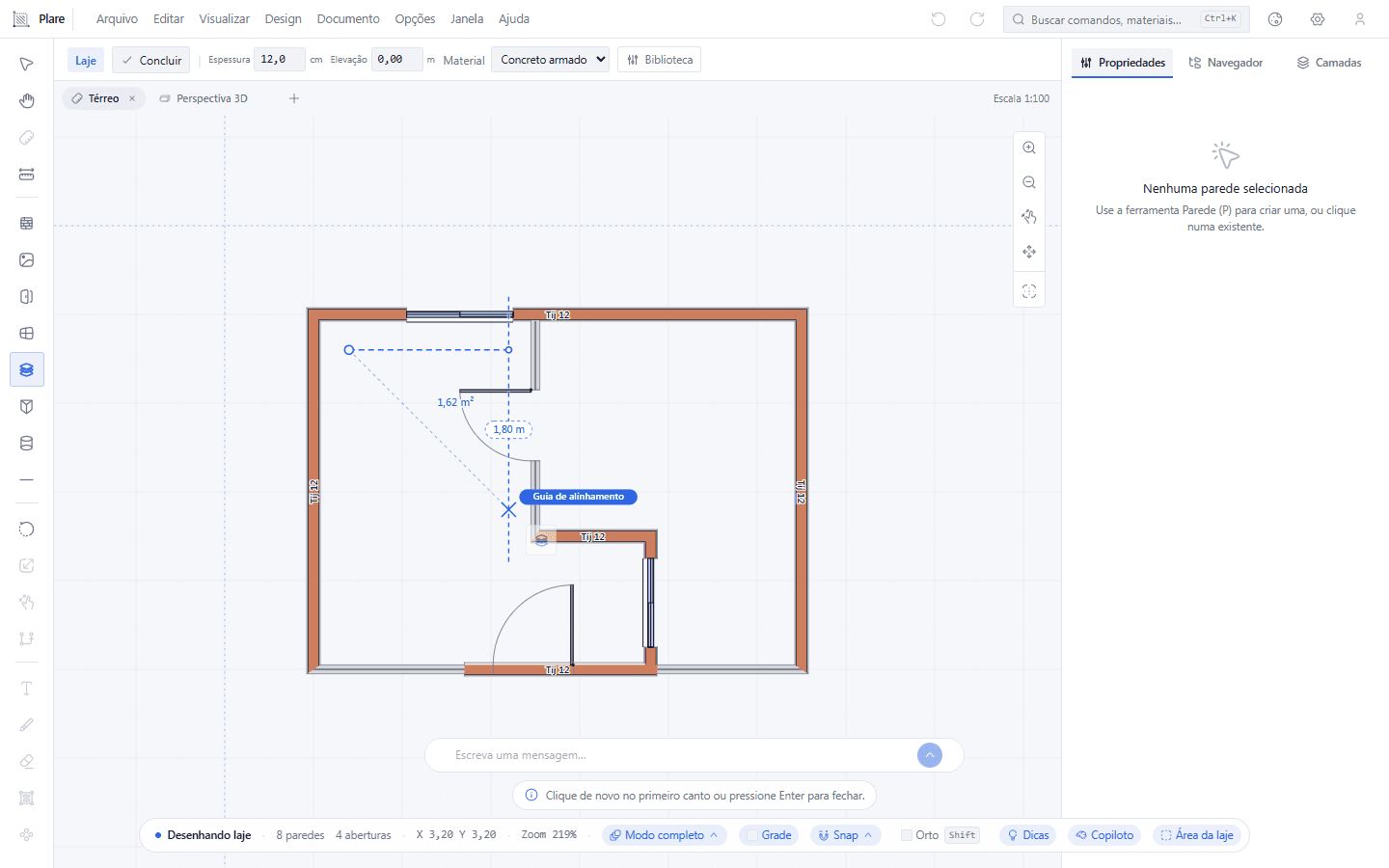Image resolution: width=1389 pixels, height=868 pixels.
Task: Open the user account icon
Action: (x=1360, y=19)
